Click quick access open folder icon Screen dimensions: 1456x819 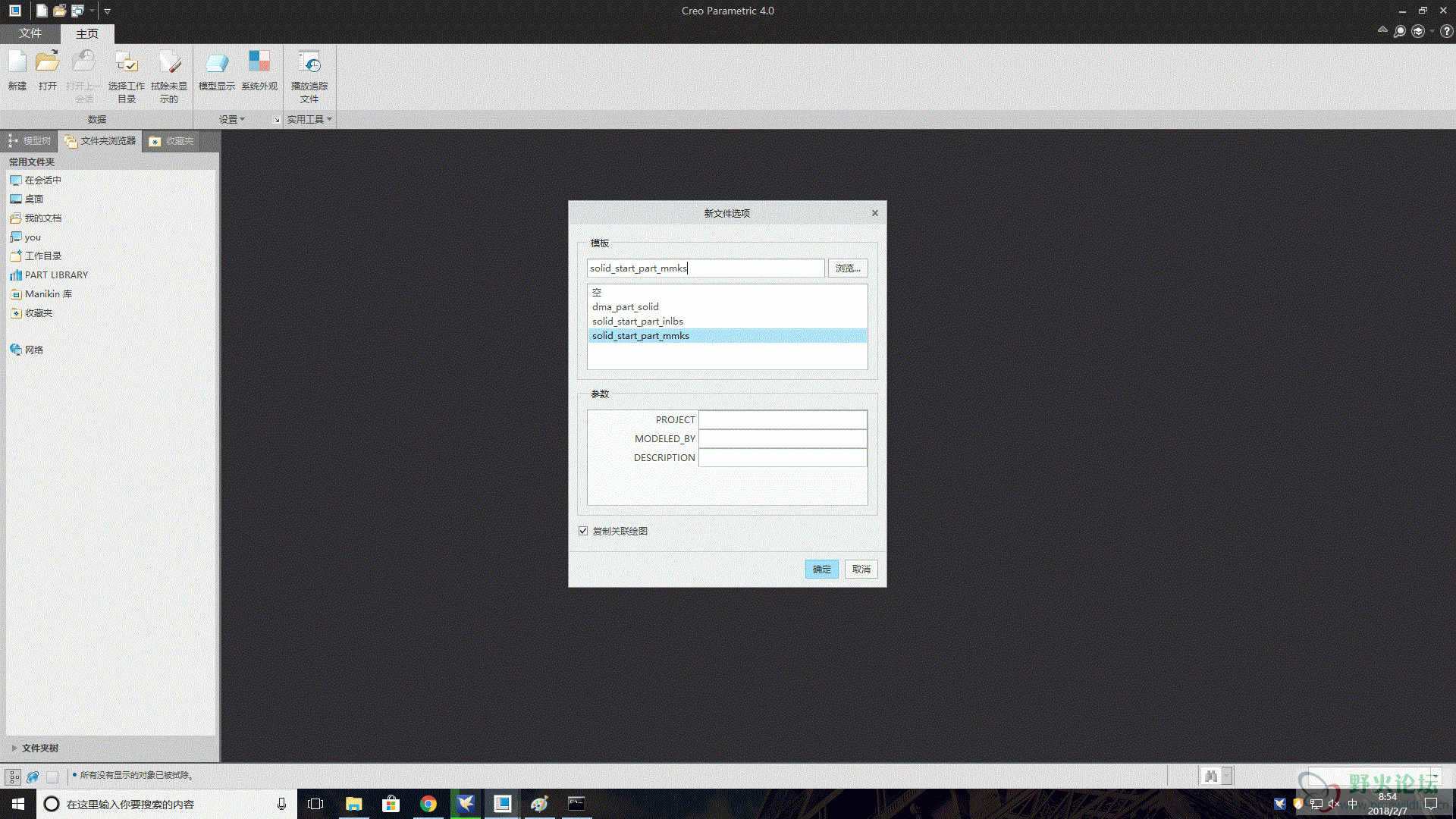click(x=59, y=11)
